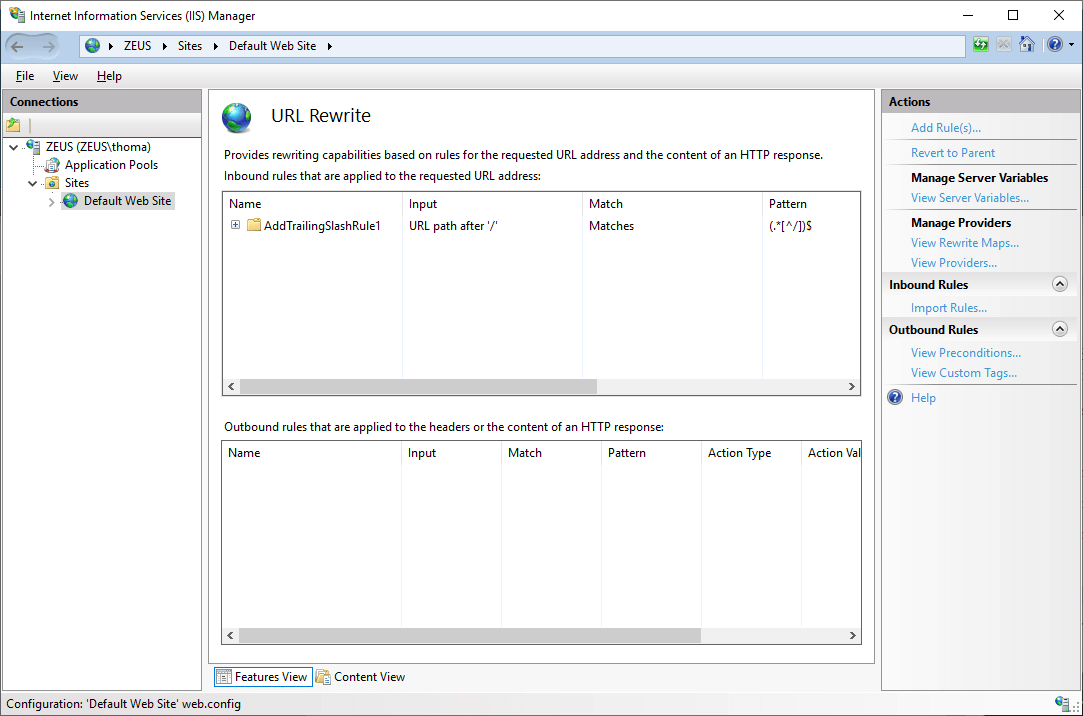Viewport: 1083px width, 716px height.
Task: Open breadcrumb arrow after Sites
Action: (x=215, y=46)
